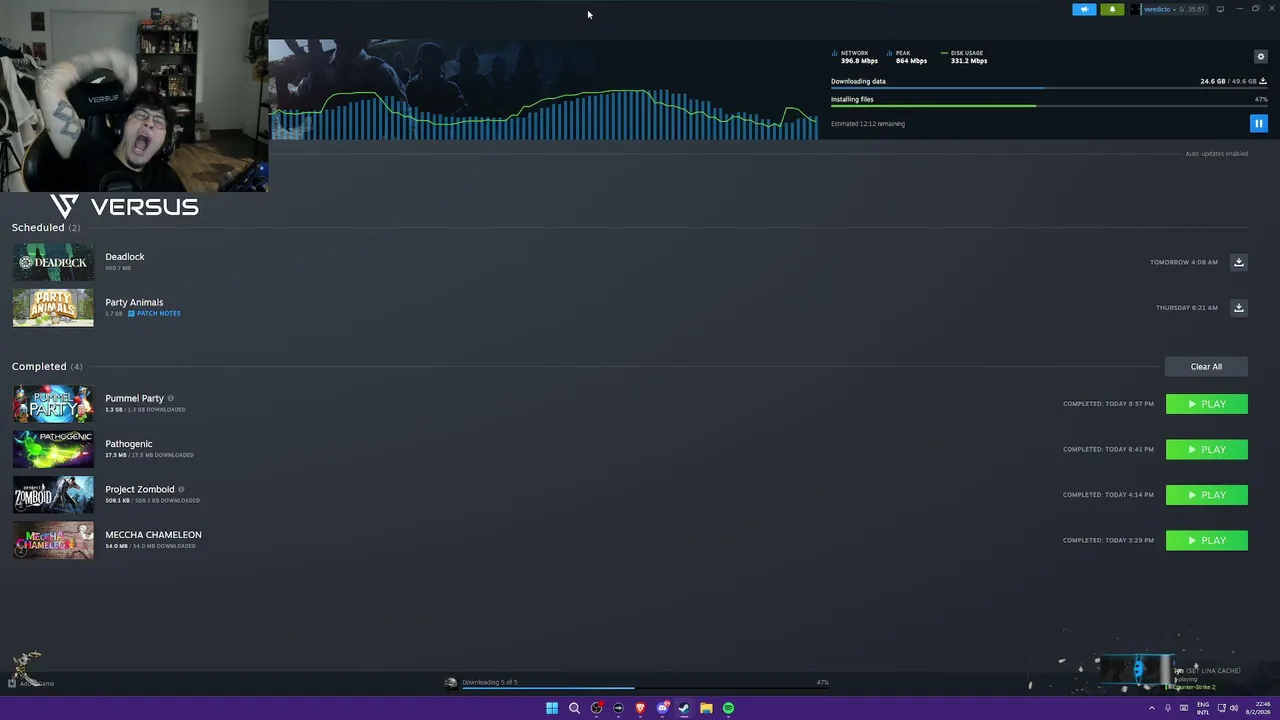Click the Downloading data progress bar
The image size is (1280, 720).
pyautogui.click(x=1049, y=89)
